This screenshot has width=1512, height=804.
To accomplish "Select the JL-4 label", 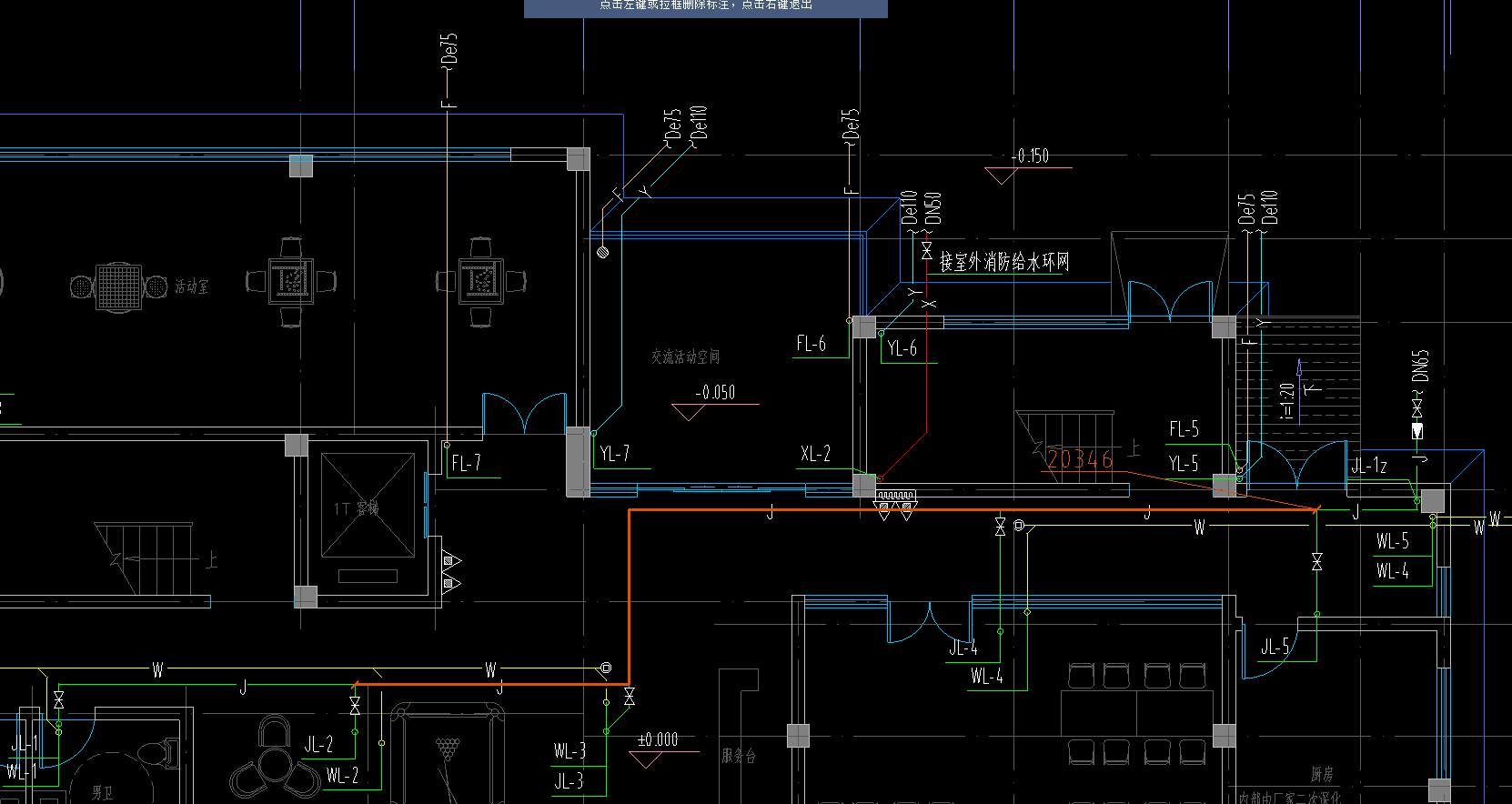I will 963,648.
